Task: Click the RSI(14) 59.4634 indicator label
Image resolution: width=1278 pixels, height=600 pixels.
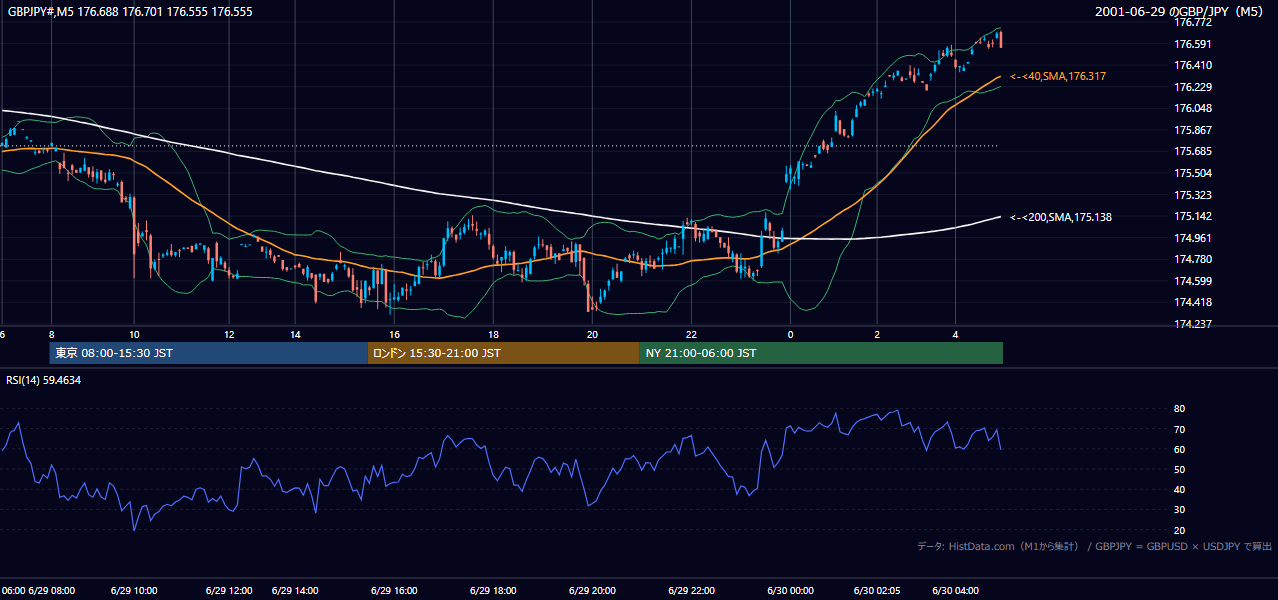Action: click(x=44, y=380)
